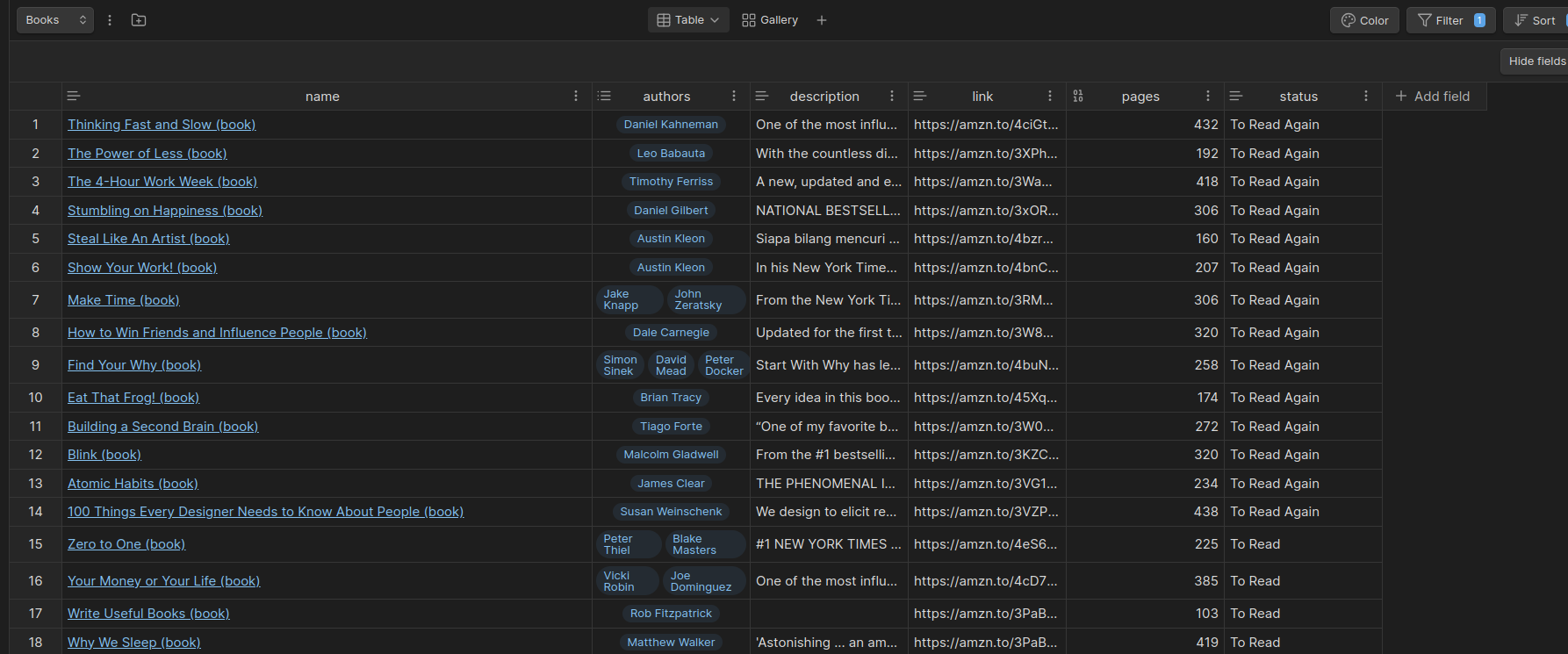This screenshot has width=1568, height=654.
Task: Click the name column text type icon
Action: (74, 97)
